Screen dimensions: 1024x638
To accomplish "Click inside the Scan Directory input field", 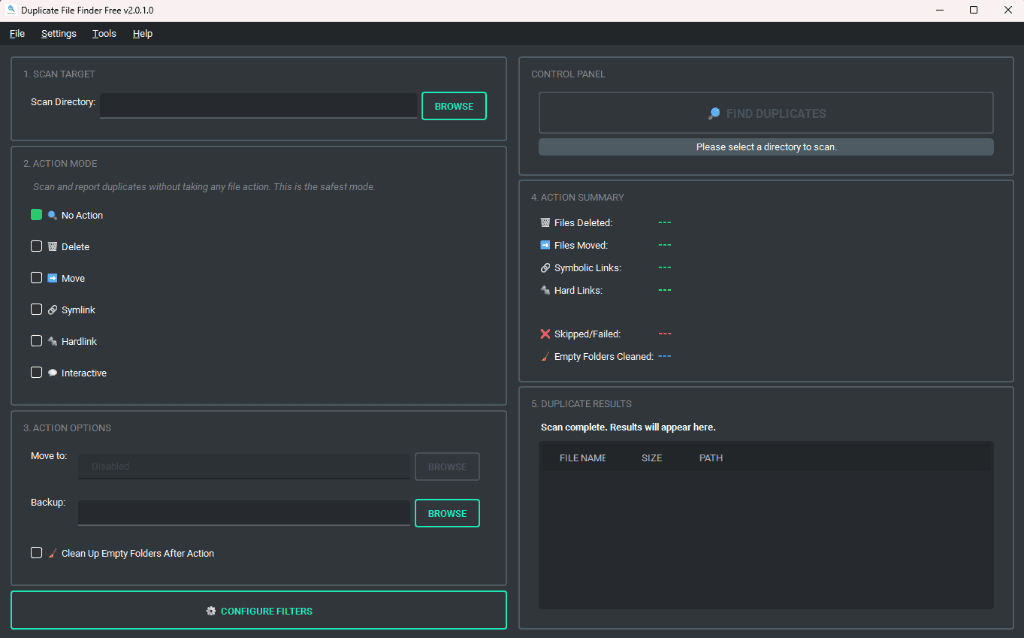I will [x=258, y=105].
